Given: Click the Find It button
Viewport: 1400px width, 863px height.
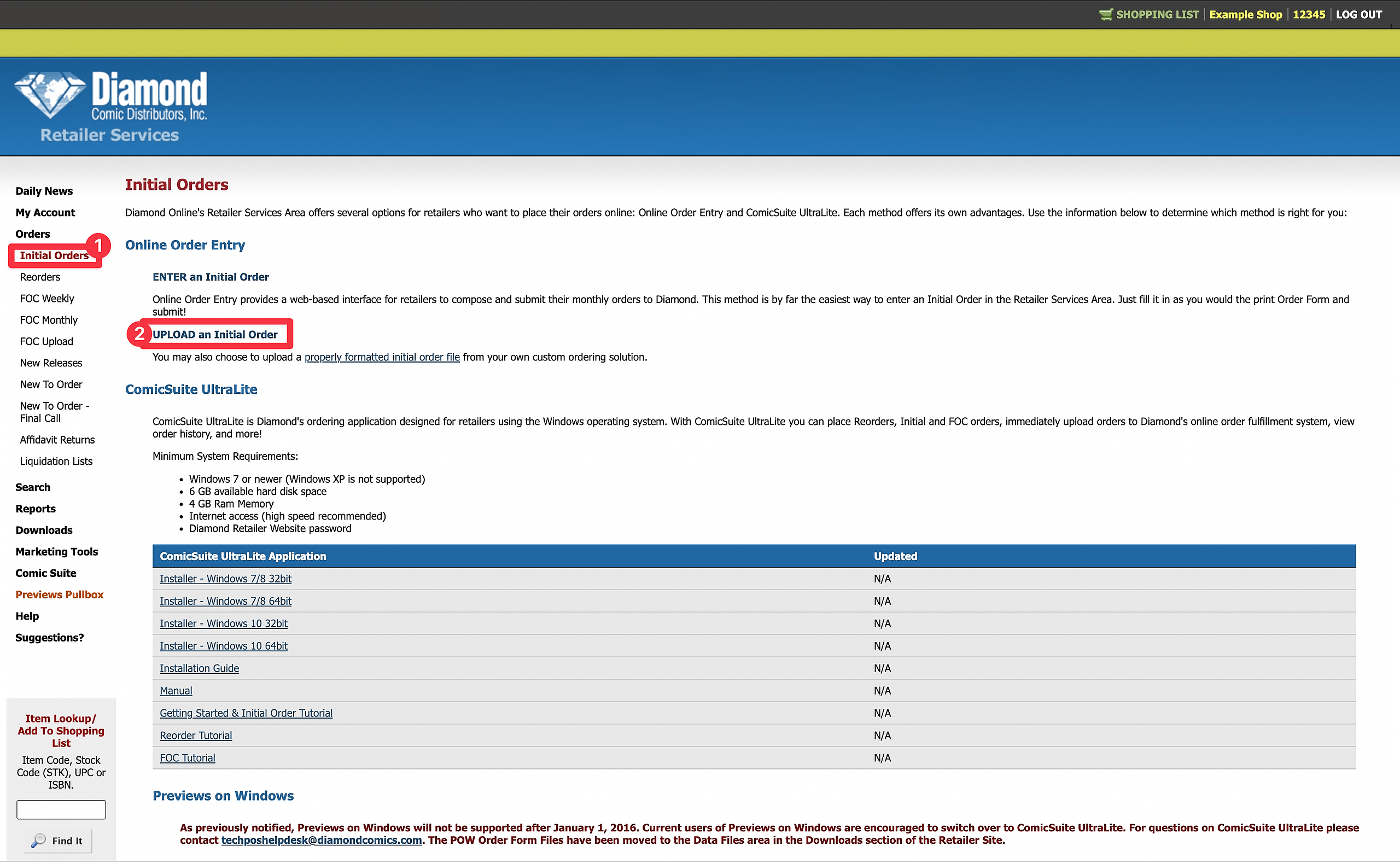Looking at the screenshot, I should [x=57, y=840].
